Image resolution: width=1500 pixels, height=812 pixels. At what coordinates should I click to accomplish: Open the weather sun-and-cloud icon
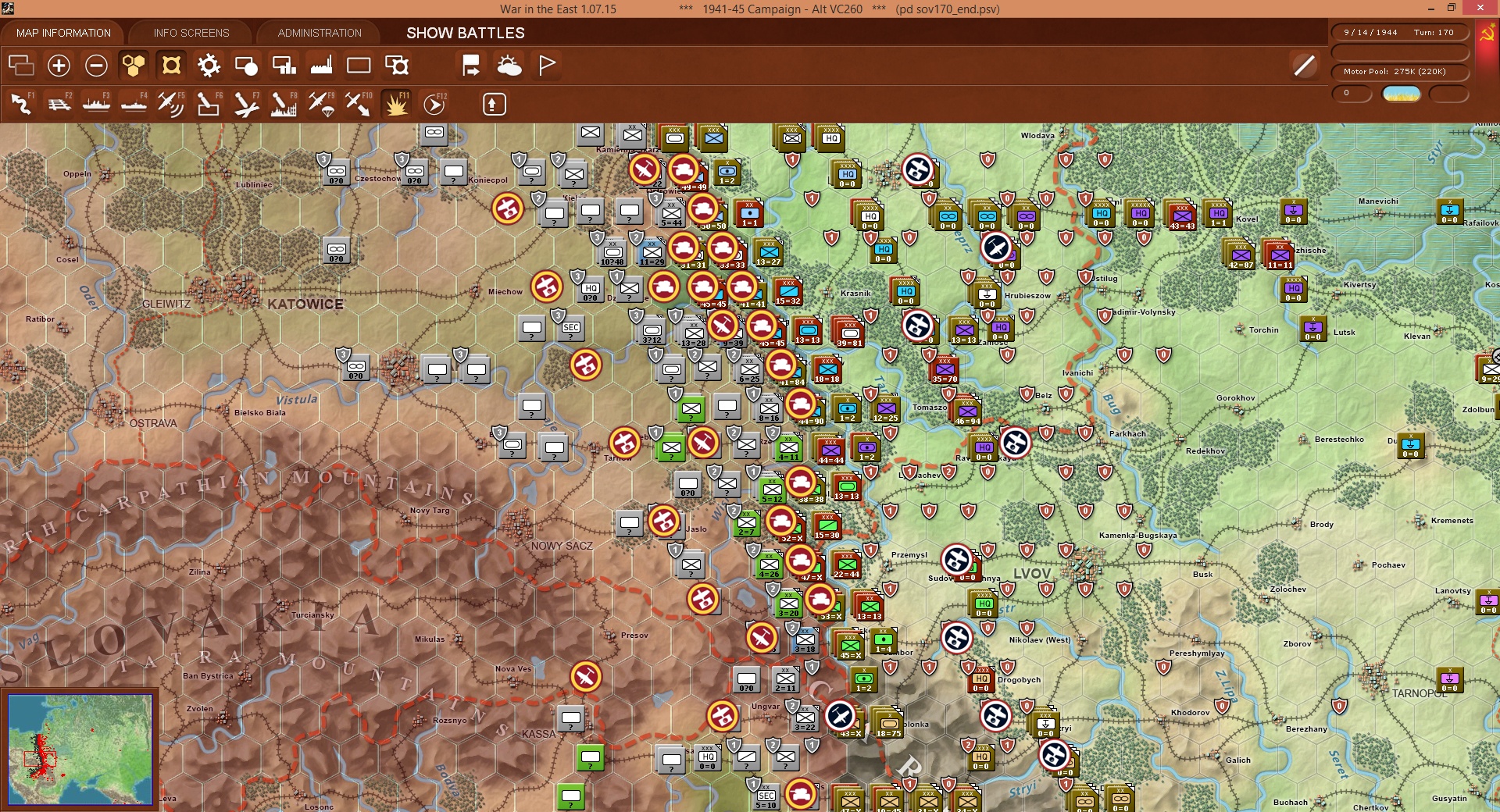[509, 66]
